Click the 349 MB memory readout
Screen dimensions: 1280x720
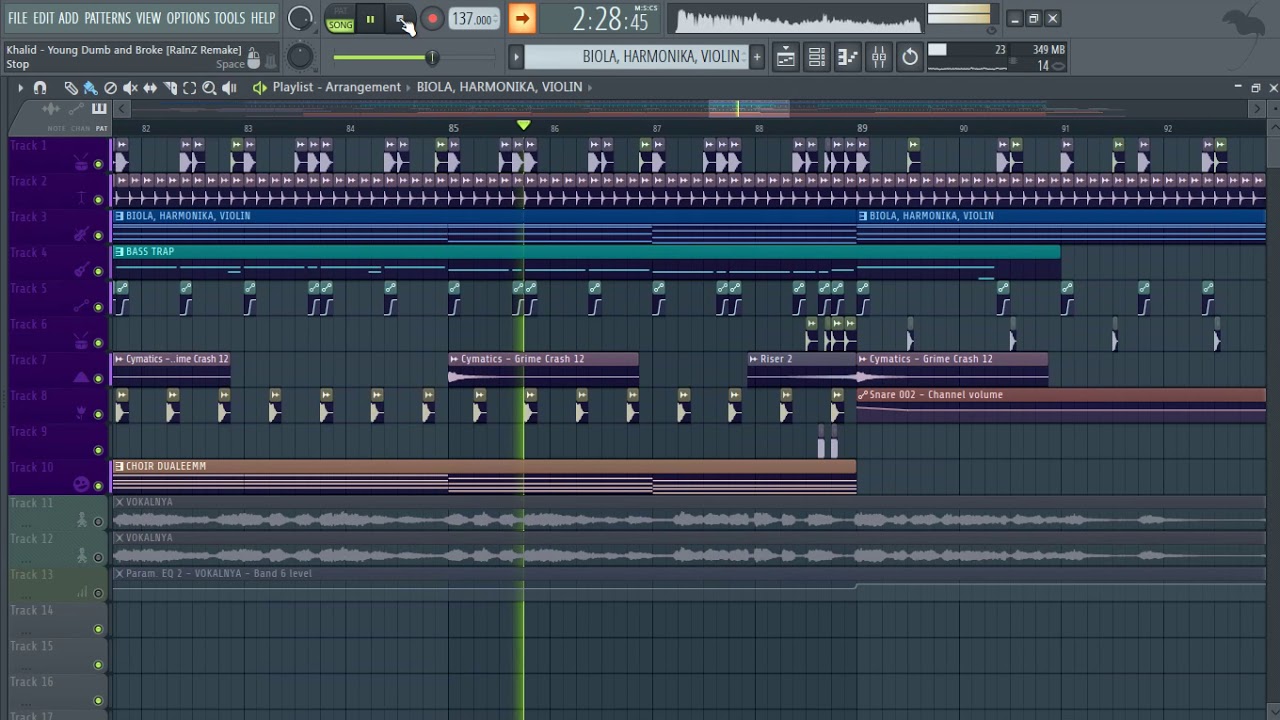(1048, 49)
